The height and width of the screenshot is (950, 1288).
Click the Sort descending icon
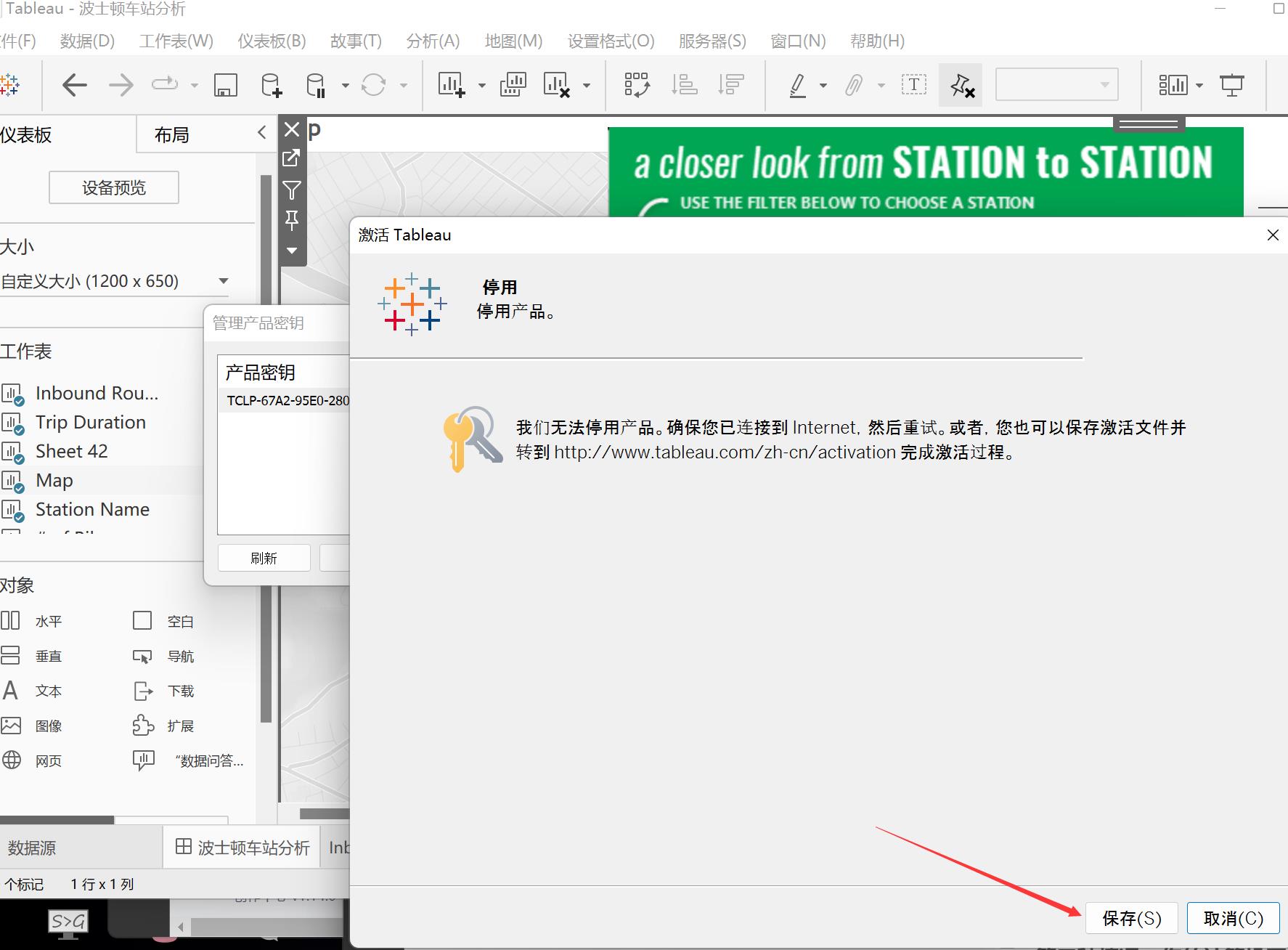(x=730, y=85)
